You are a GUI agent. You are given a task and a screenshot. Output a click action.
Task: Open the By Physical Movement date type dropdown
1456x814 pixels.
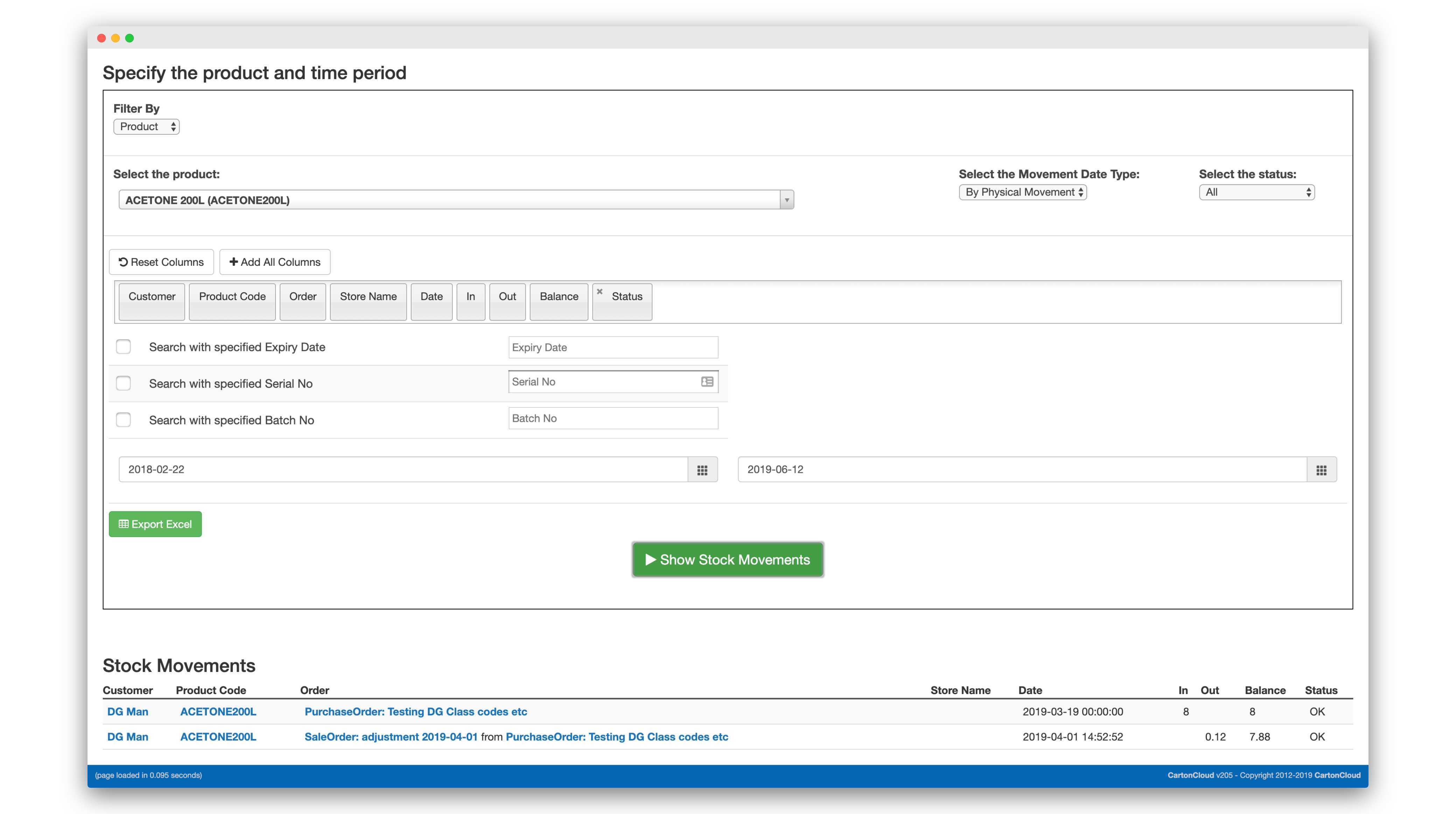pos(1022,192)
